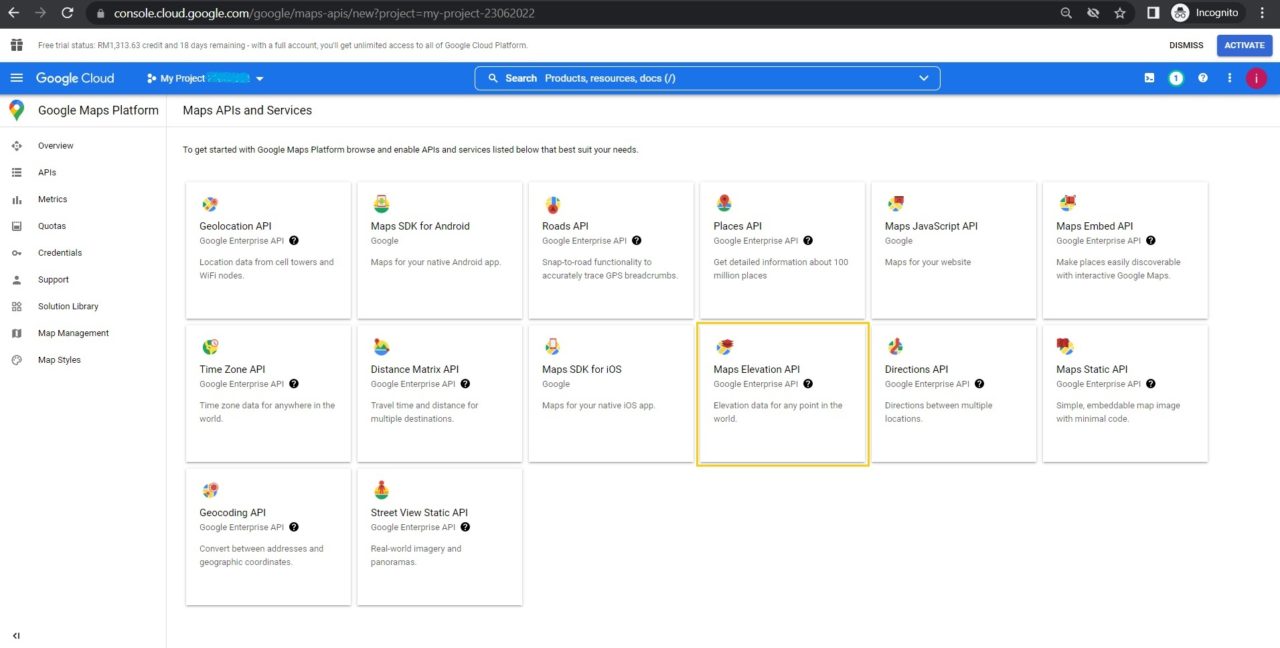Collapse the sidebar using bottom-left chevron
The height and width of the screenshot is (648, 1280).
coord(15,635)
